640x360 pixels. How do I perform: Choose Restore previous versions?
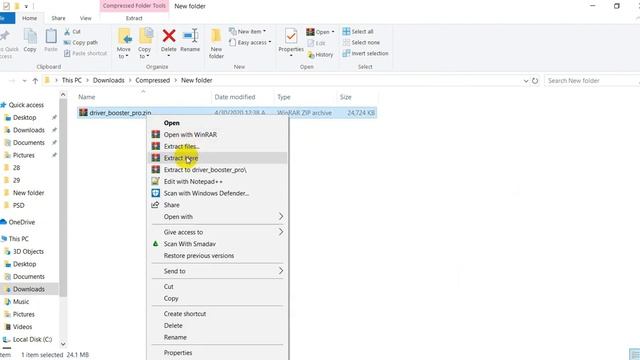pyautogui.click(x=218, y=256)
